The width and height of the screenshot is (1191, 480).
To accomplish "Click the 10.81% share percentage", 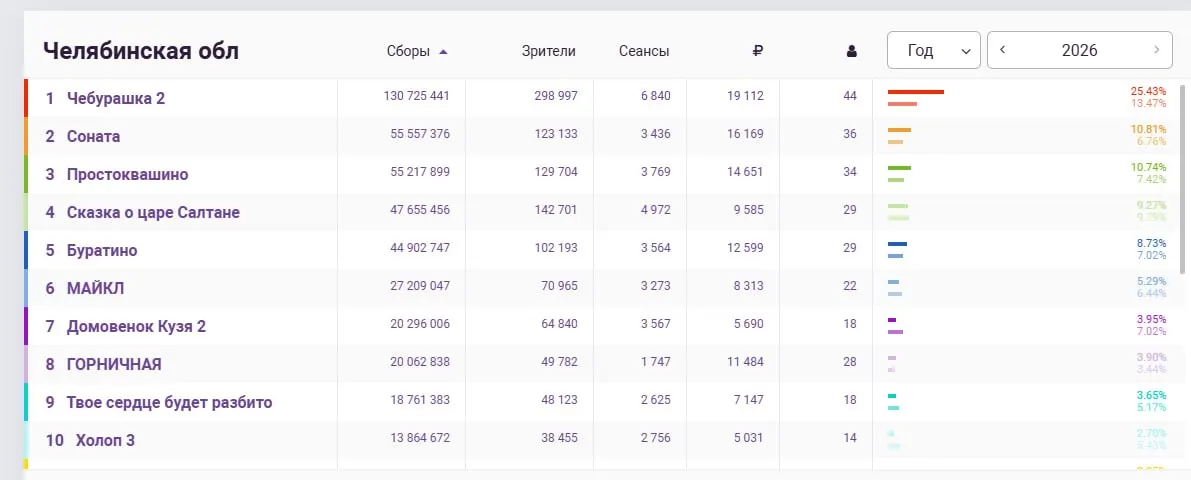I will click(x=1148, y=129).
